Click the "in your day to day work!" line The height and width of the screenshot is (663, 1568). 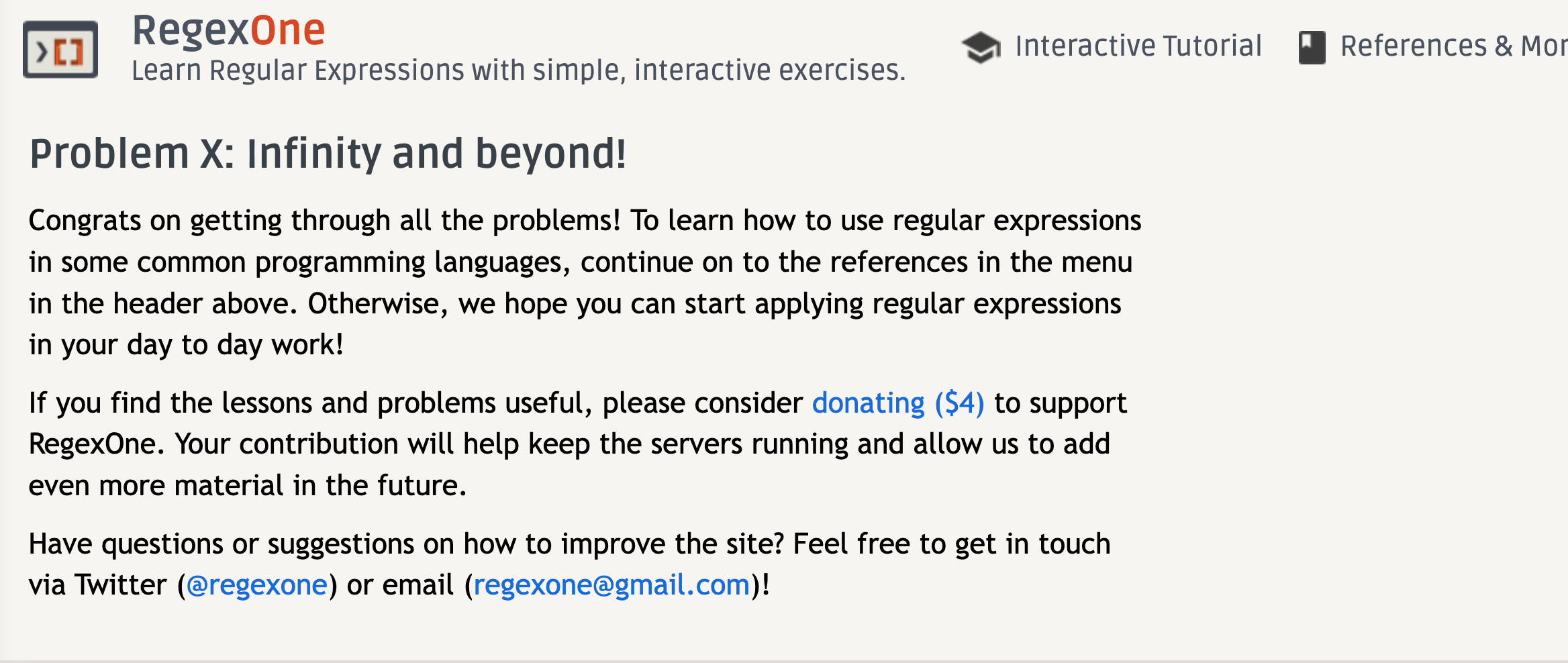186,345
